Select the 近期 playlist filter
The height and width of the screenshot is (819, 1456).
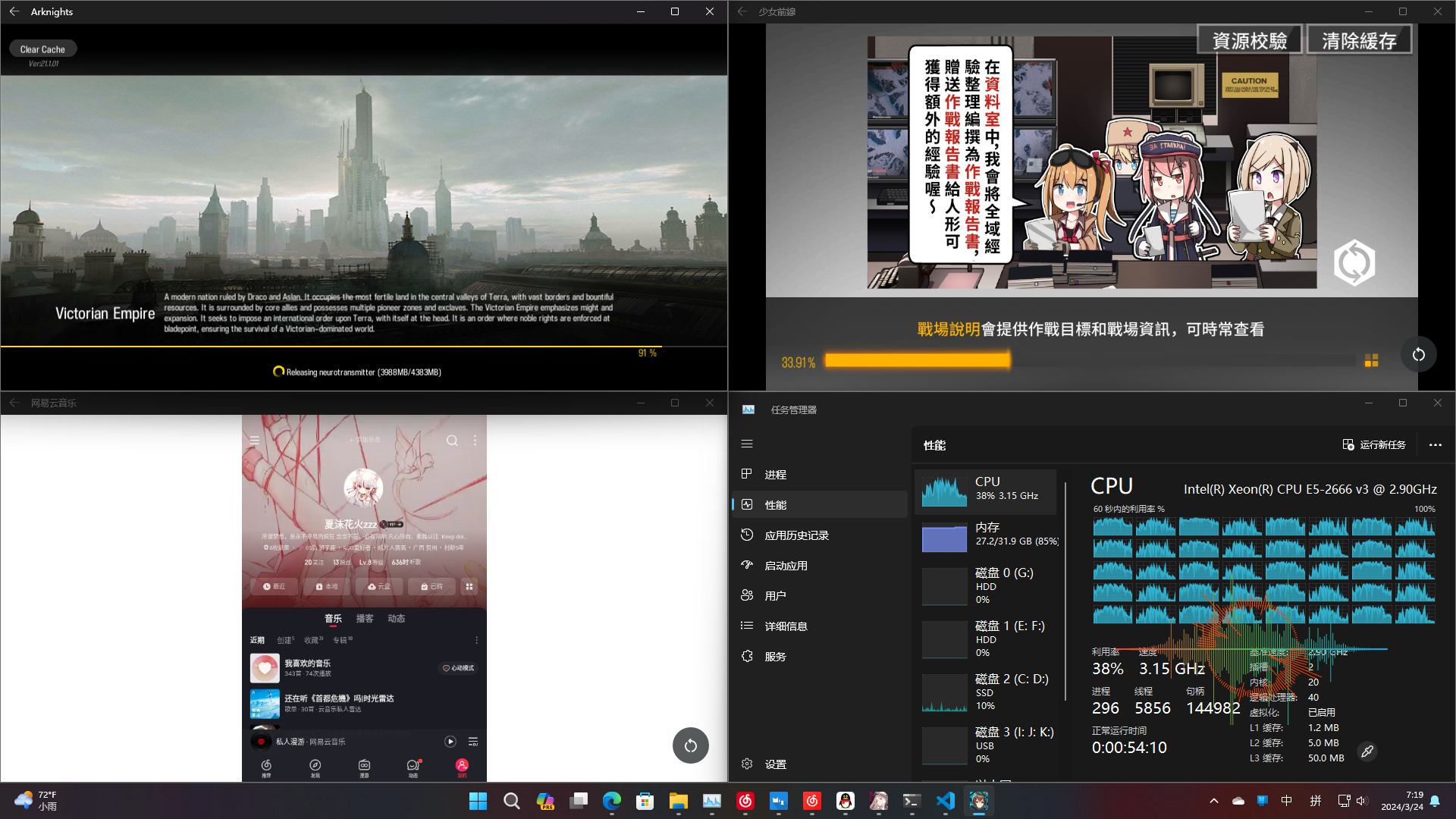pyautogui.click(x=258, y=640)
